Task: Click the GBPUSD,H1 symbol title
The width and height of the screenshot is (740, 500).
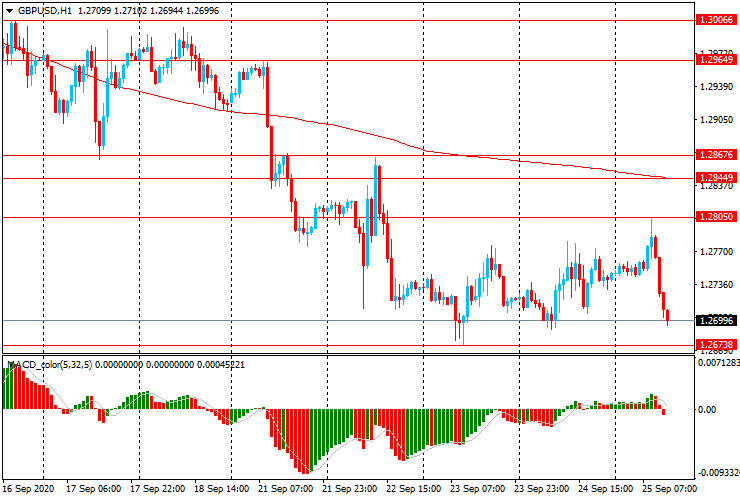Action: 44,11
